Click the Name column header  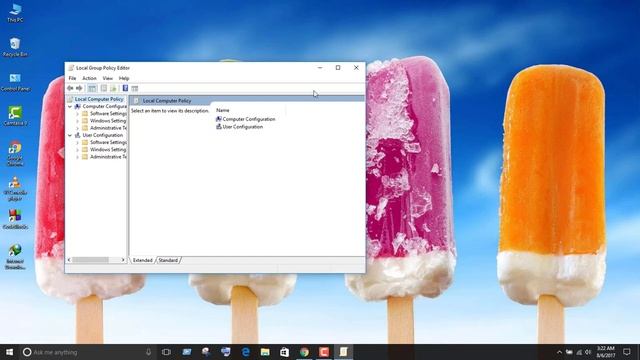tap(223, 110)
